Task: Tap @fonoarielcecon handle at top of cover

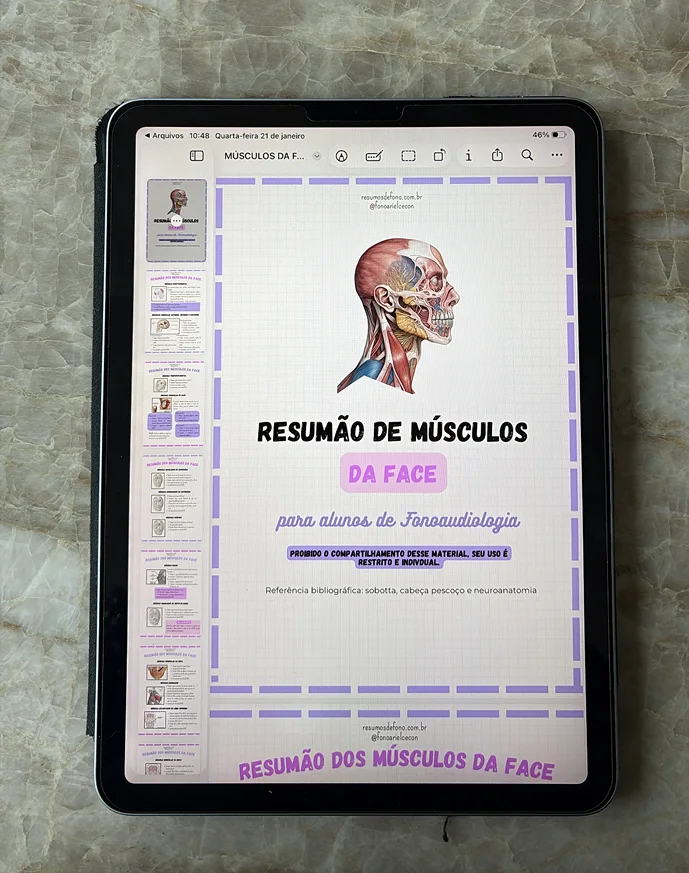Action: [x=391, y=206]
